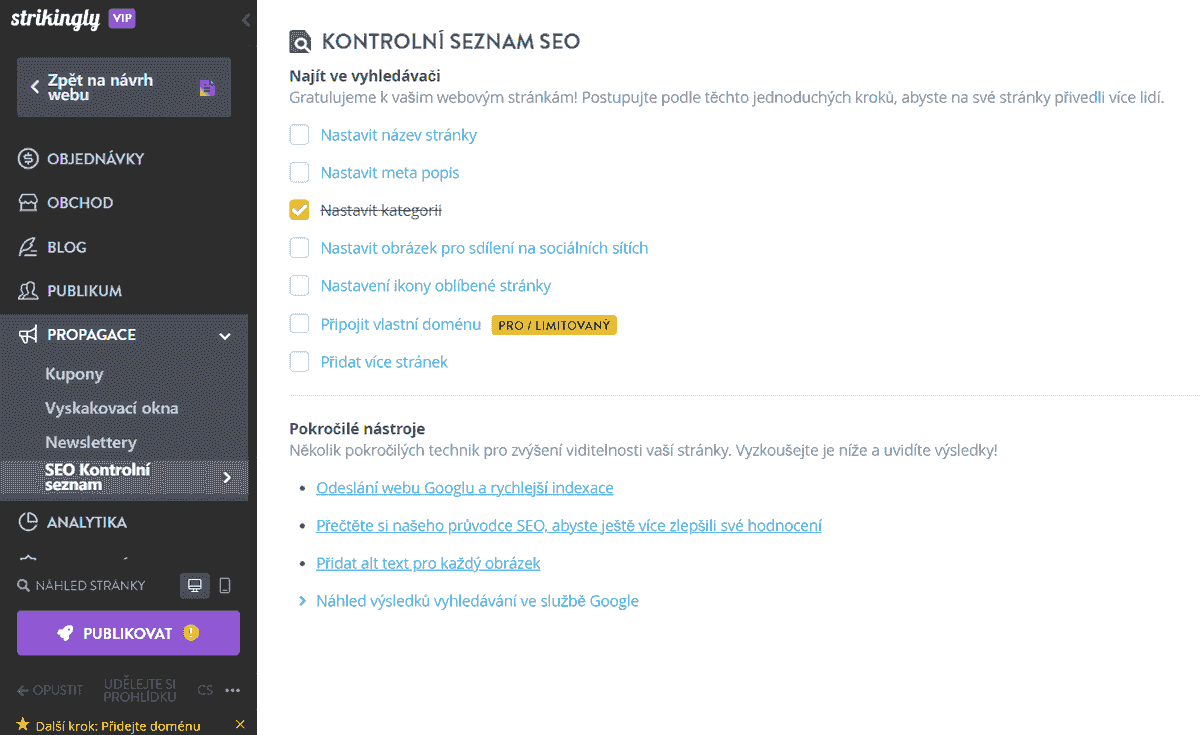Open the three-dot more options menu
This screenshot has width=1200, height=735.
[233, 690]
